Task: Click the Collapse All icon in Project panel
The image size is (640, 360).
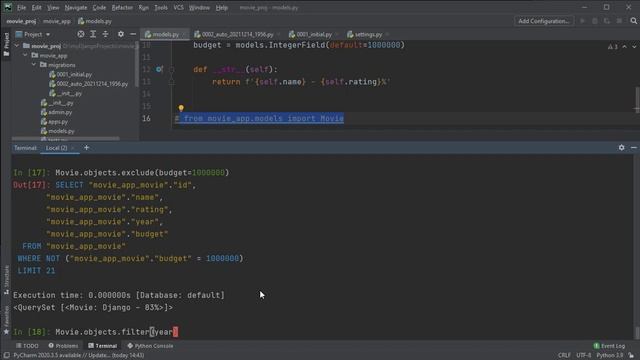Action: [105, 34]
